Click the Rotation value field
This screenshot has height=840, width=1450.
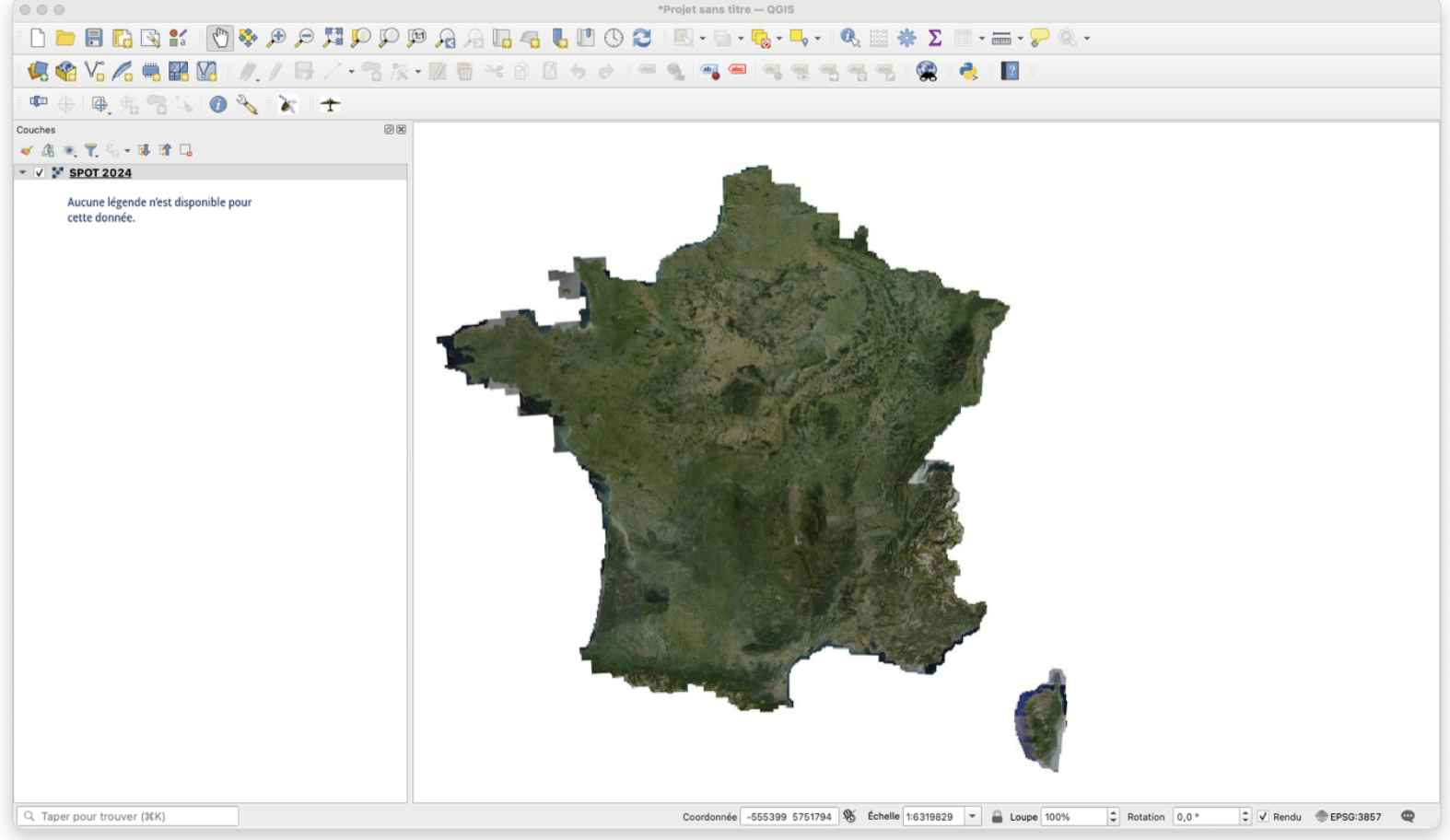[1206, 816]
